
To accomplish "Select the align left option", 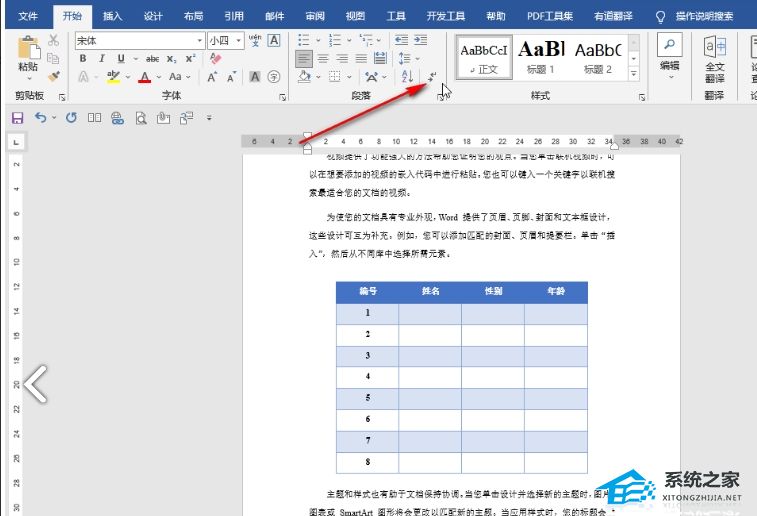I will tap(304, 59).
